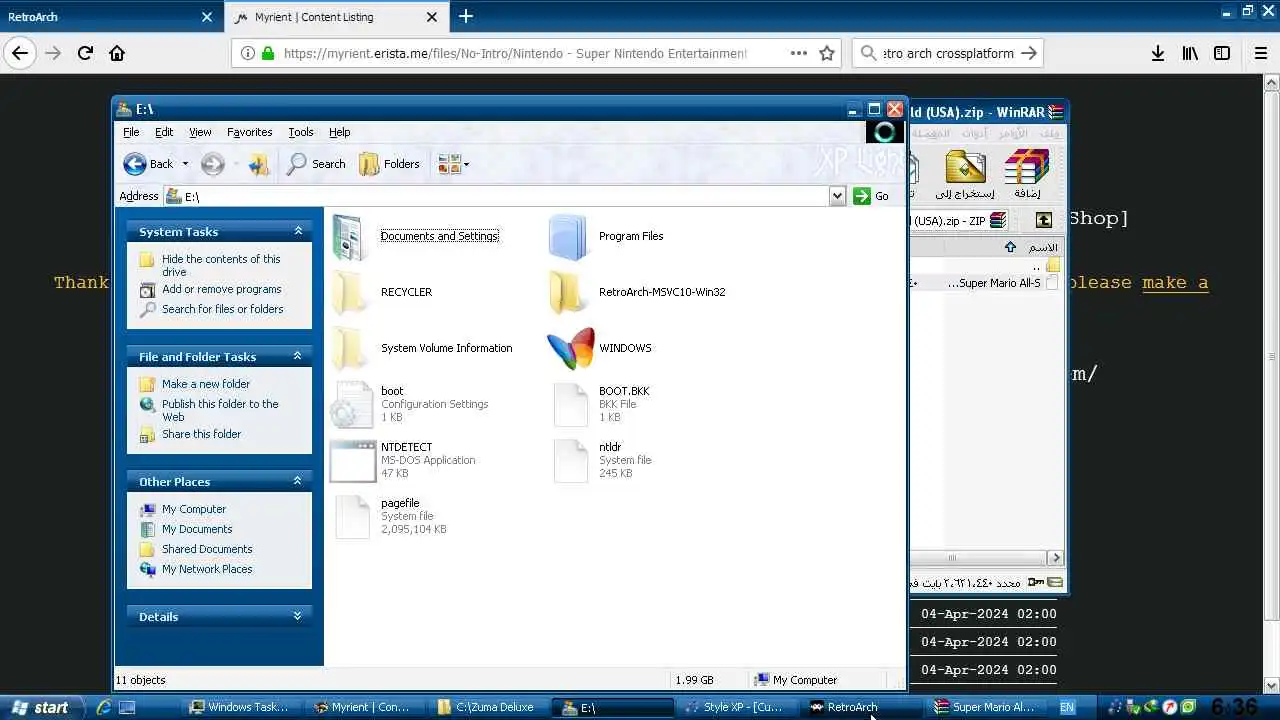This screenshot has height=720, width=1280.
Task: Click Make a new folder link
Action: (x=206, y=384)
